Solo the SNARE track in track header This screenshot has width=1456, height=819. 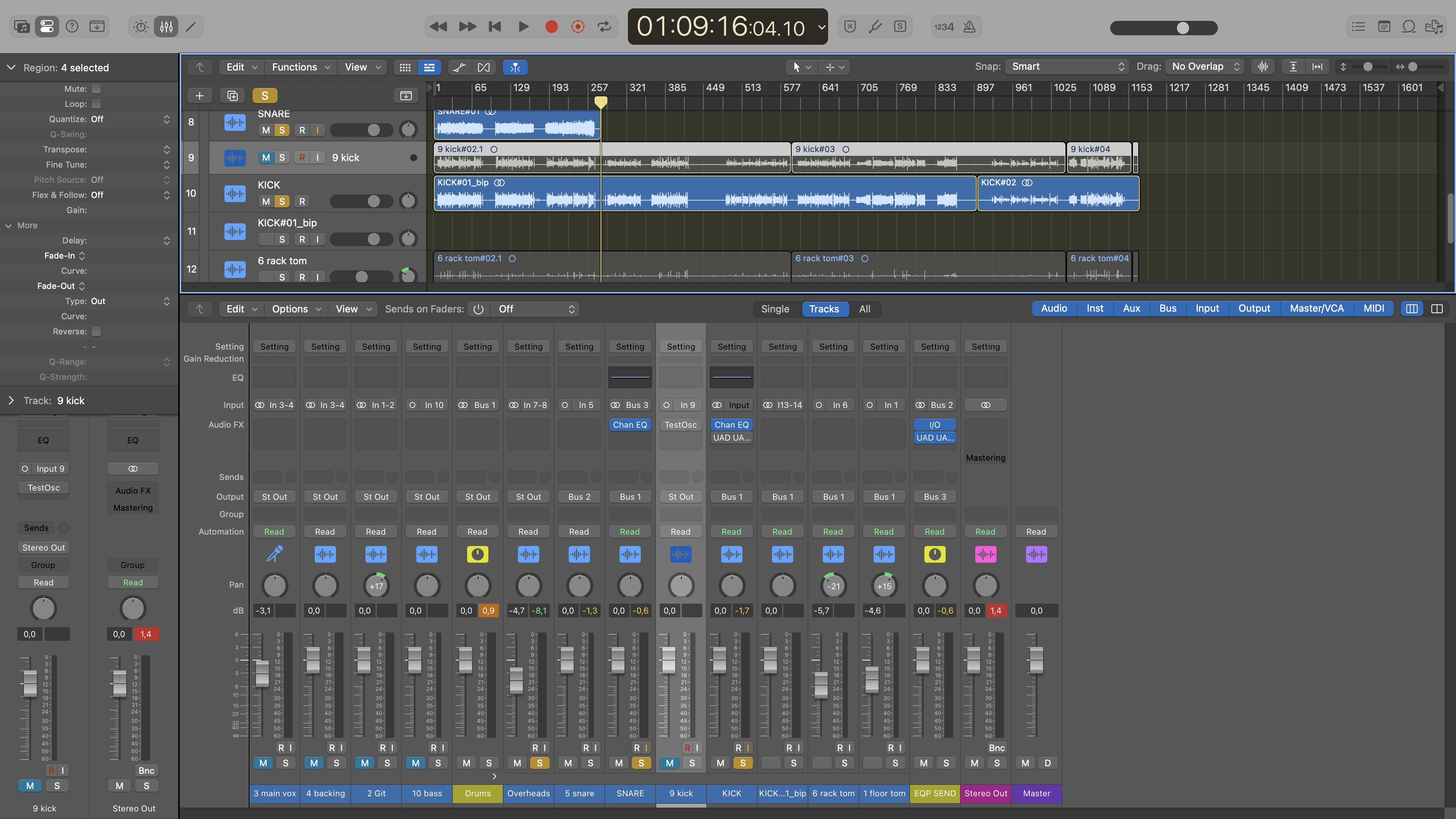282,130
